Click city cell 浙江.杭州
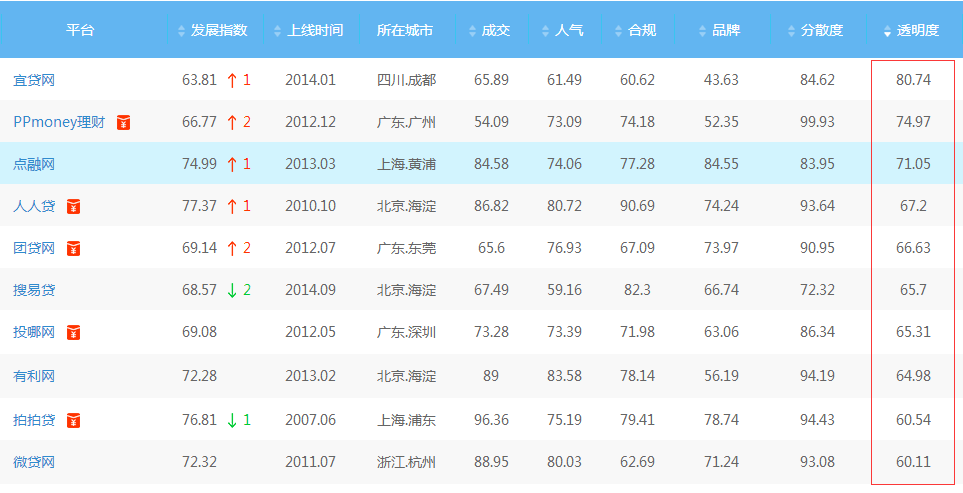The image size is (963, 493). pyautogui.click(x=407, y=462)
